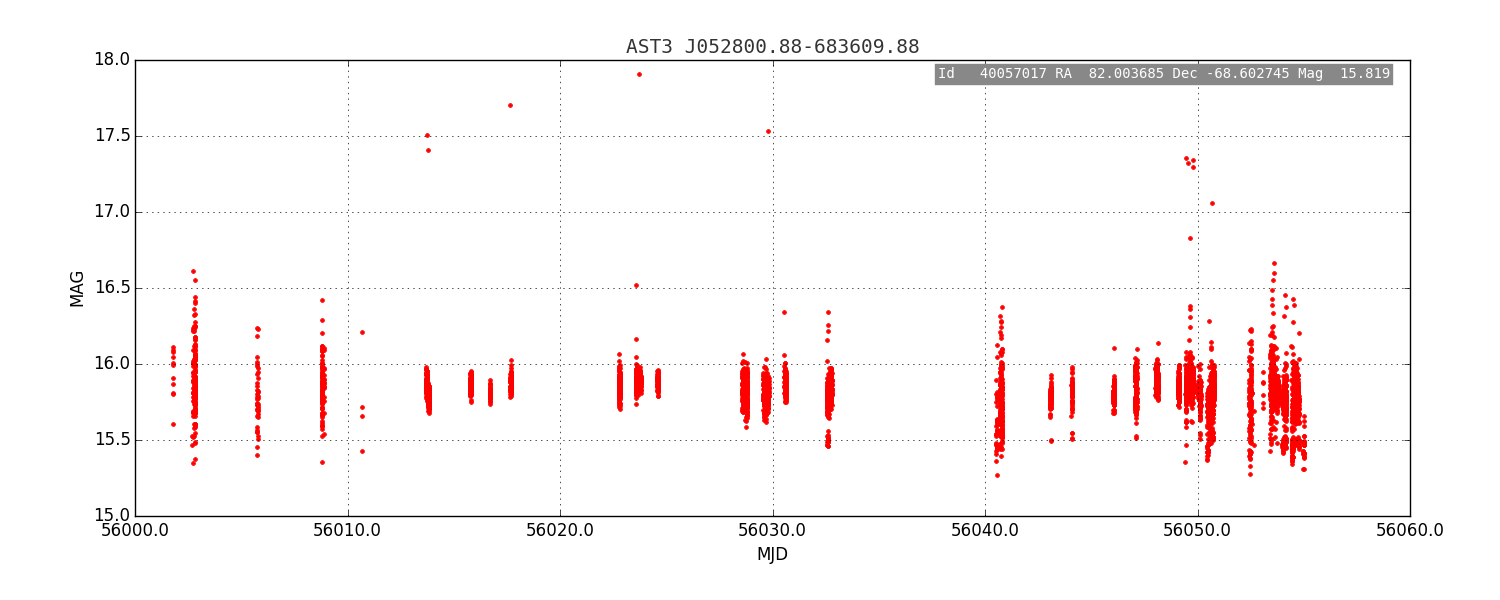The width and height of the screenshot is (1500, 600).
Task: Click the 56000.0 x-axis tick label
Action: point(136,530)
